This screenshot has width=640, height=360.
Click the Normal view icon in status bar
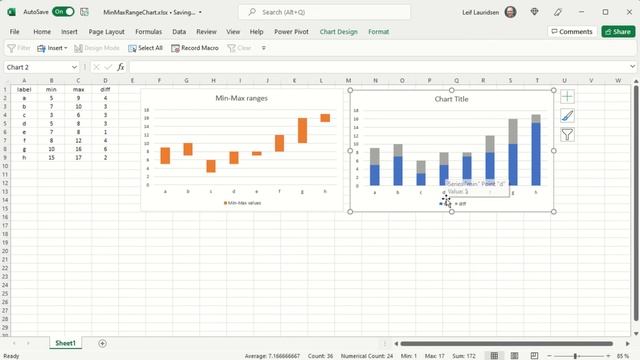coord(494,356)
